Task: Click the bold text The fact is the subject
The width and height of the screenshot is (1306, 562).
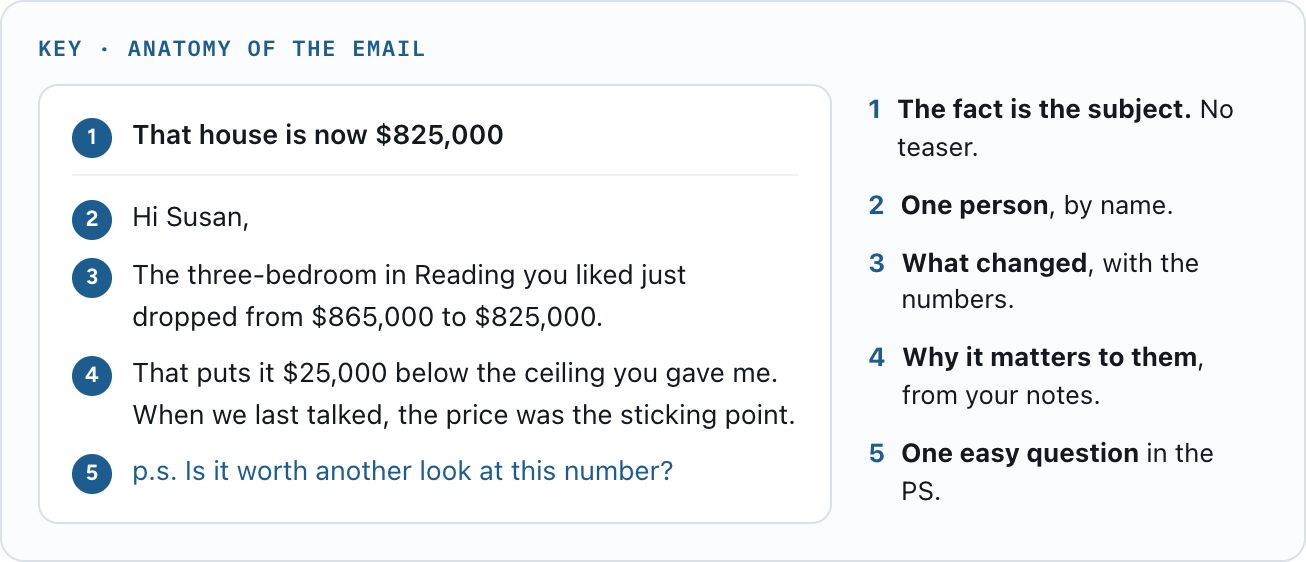Action: (1044, 109)
